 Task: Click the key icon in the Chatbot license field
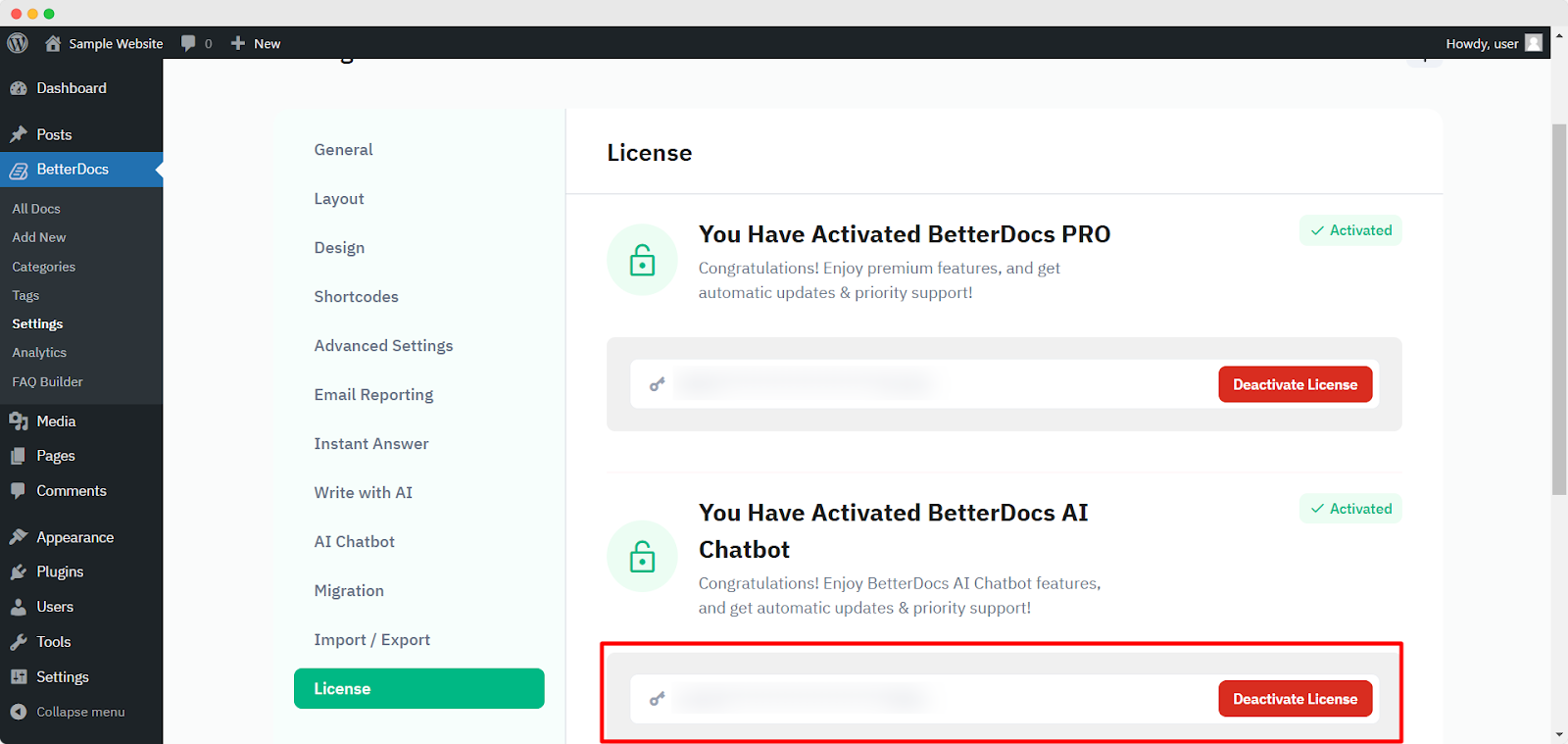[657, 698]
